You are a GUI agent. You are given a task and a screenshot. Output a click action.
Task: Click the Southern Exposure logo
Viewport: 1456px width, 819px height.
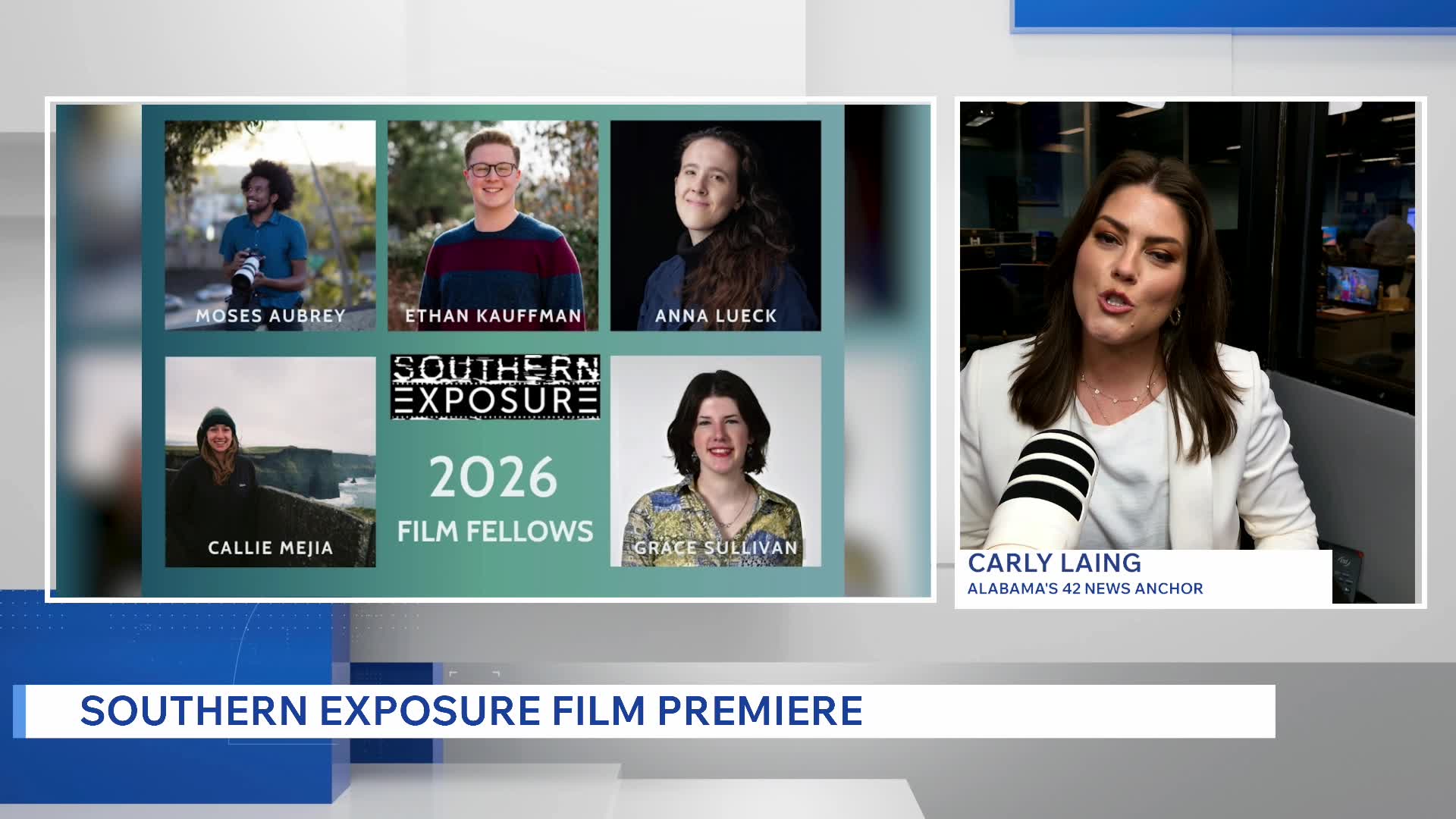point(495,387)
